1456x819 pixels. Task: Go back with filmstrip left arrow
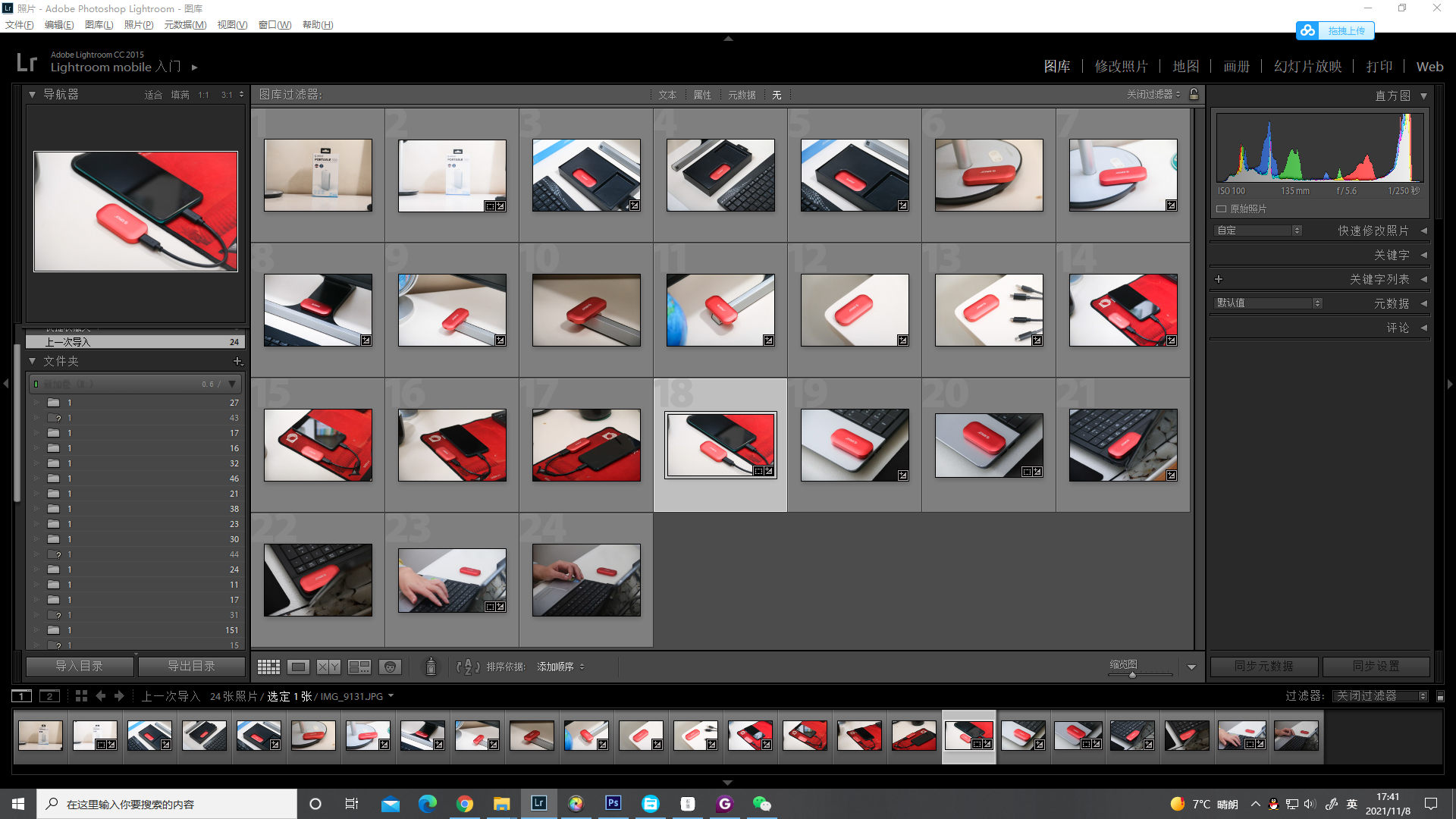click(x=101, y=696)
